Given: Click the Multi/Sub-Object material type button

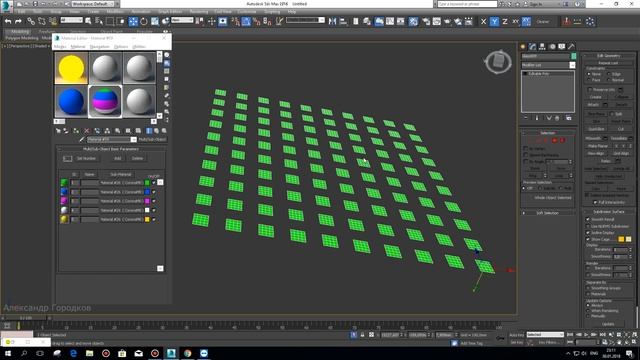Looking at the screenshot, I should [x=152, y=140].
